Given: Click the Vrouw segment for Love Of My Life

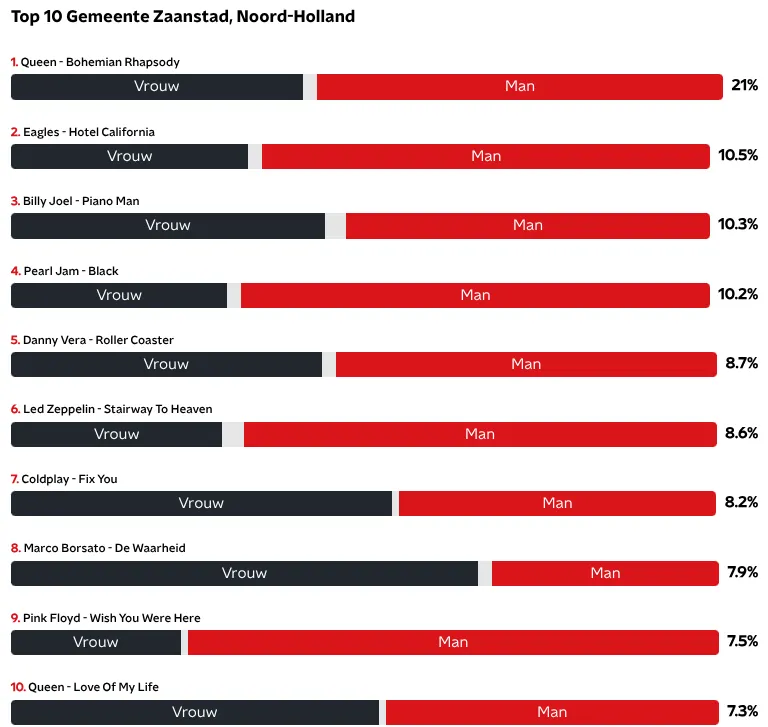Looking at the screenshot, I should 195,712.
